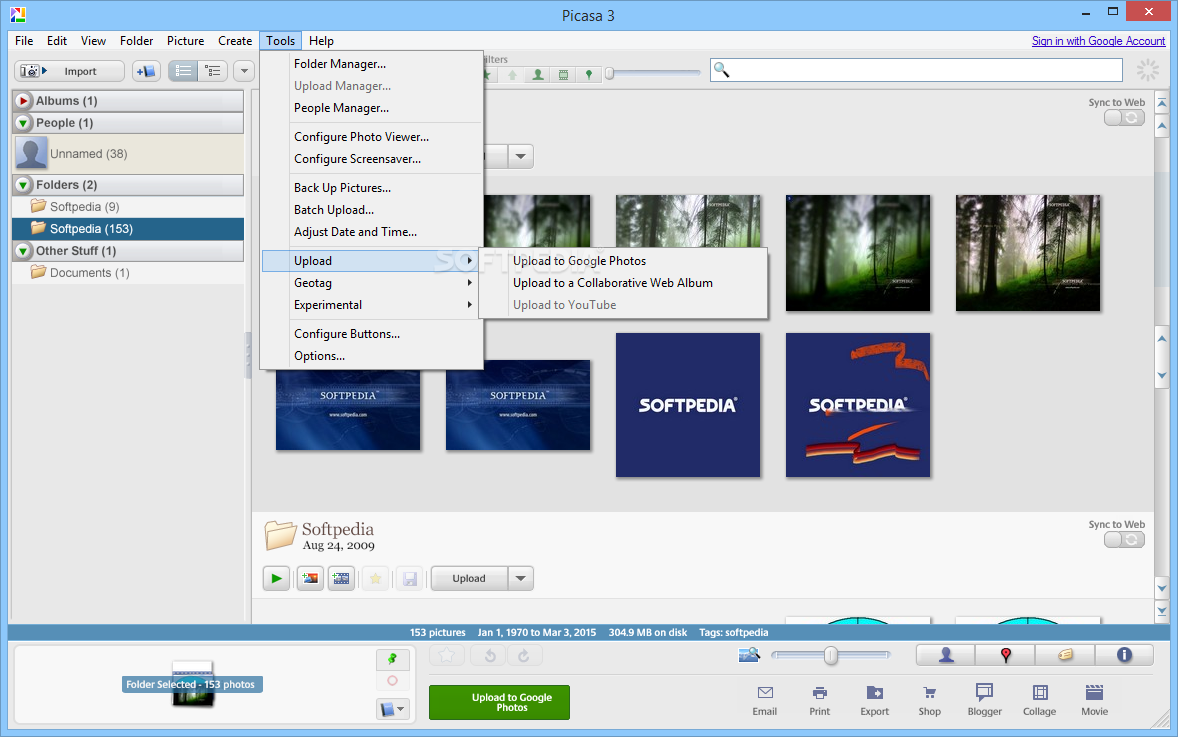Select Configure Screensaver entry

371,159
